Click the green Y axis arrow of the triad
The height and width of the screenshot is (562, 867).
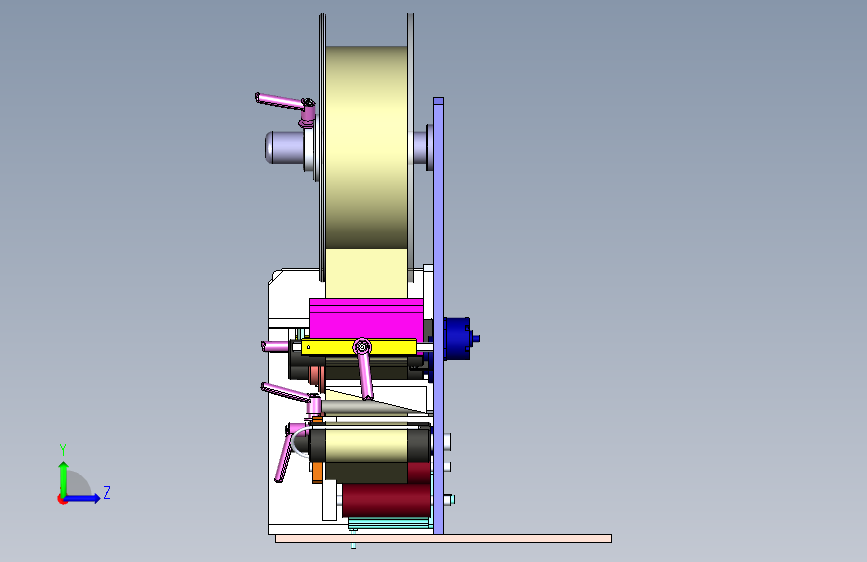coord(64,478)
